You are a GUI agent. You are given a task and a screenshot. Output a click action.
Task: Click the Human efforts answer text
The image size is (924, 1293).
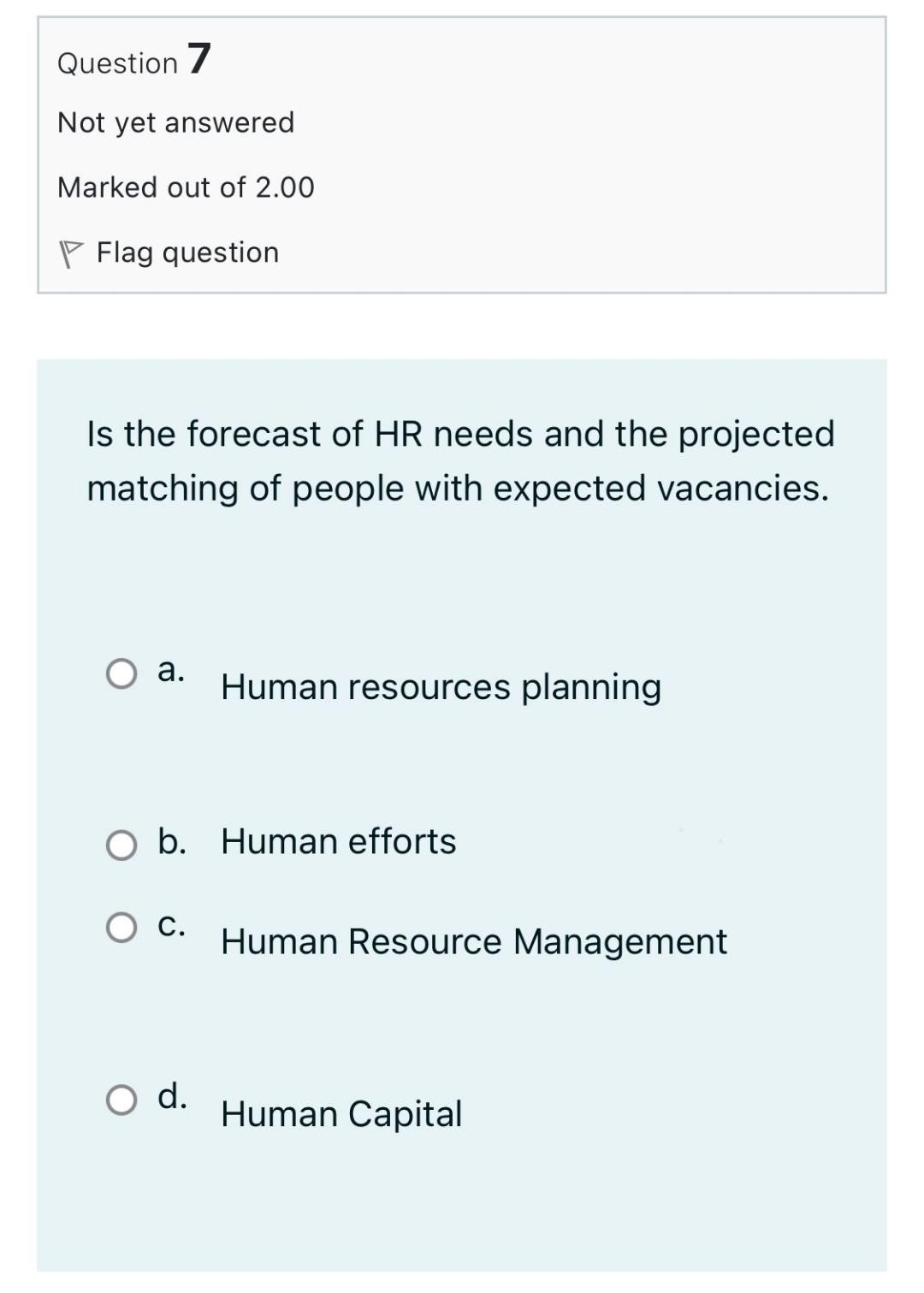338,842
